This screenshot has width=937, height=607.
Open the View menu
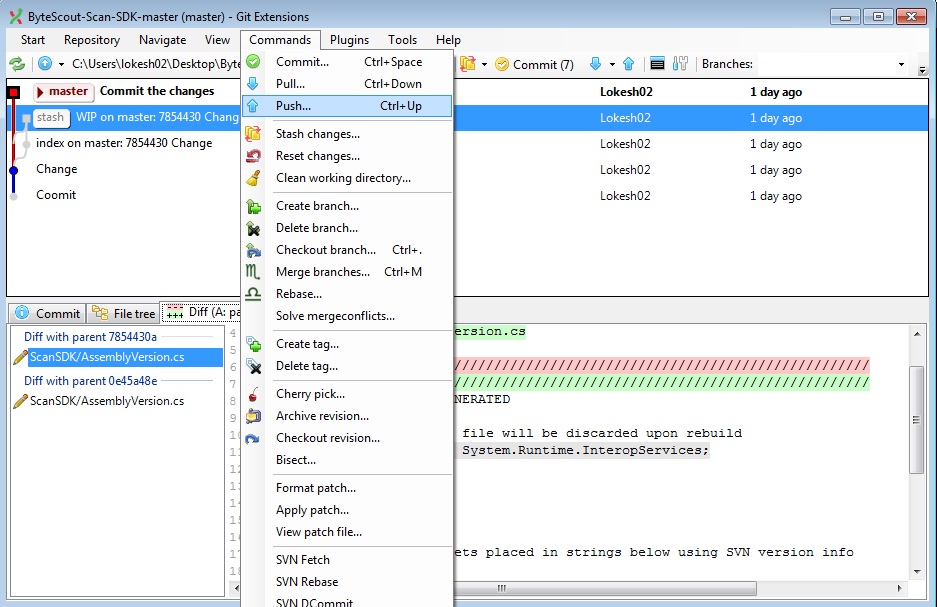(217, 40)
